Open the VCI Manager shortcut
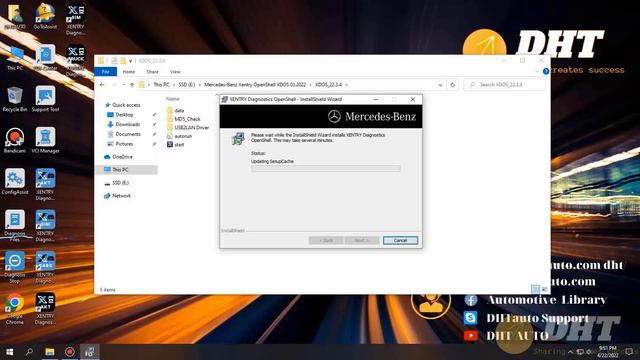 (x=45, y=140)
